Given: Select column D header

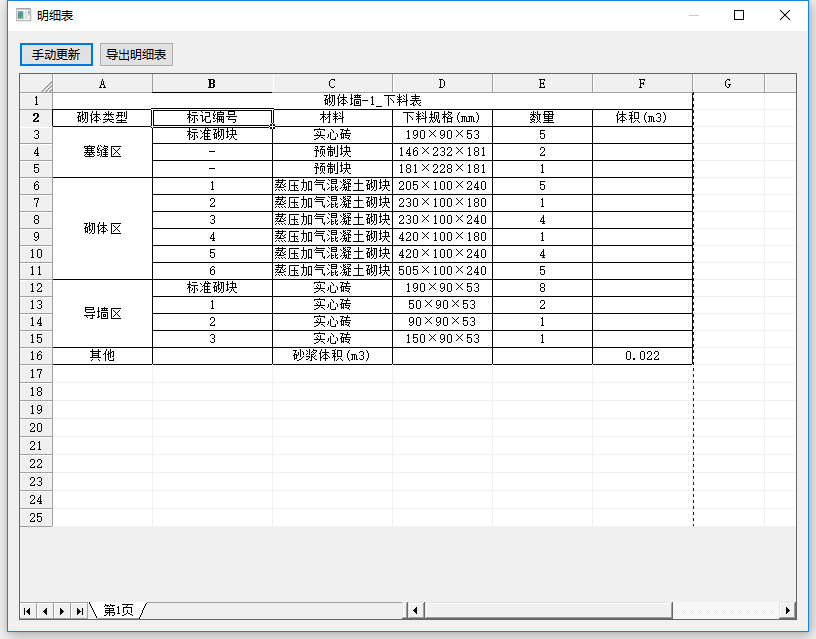Looking at the screenshot, I should [442, 83].
